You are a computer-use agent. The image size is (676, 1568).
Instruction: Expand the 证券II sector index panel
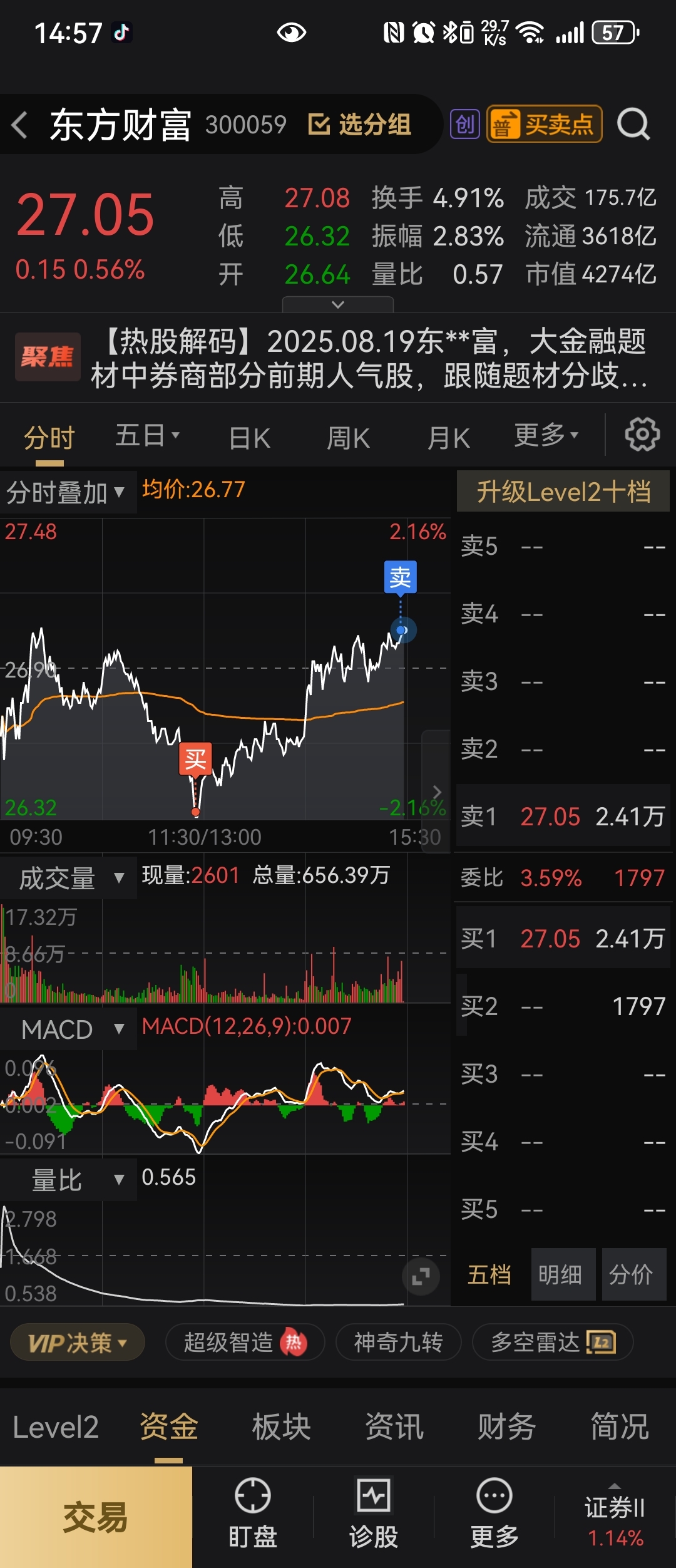point(615,1515)
